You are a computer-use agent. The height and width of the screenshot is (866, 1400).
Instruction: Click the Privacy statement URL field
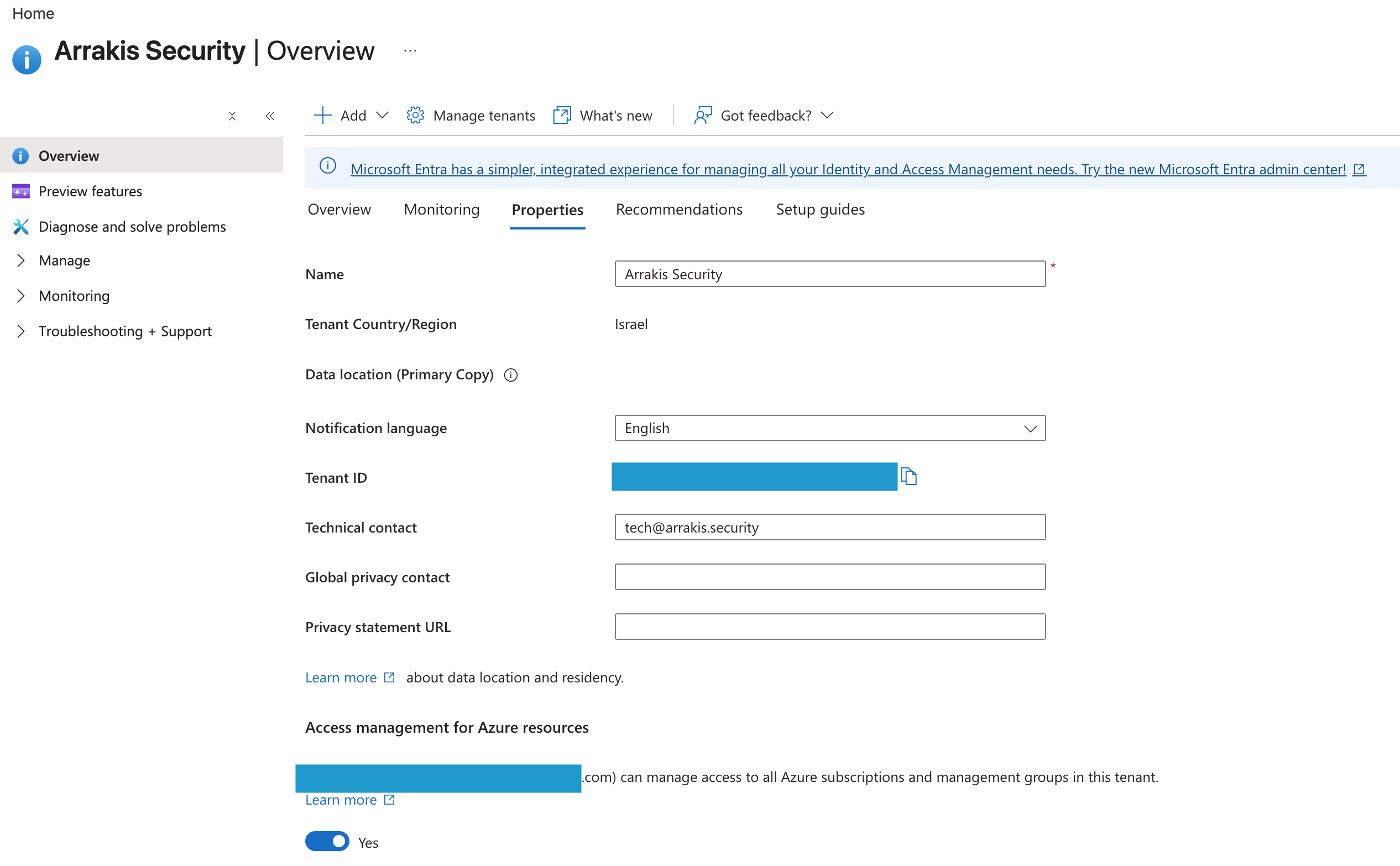point(830,627)
